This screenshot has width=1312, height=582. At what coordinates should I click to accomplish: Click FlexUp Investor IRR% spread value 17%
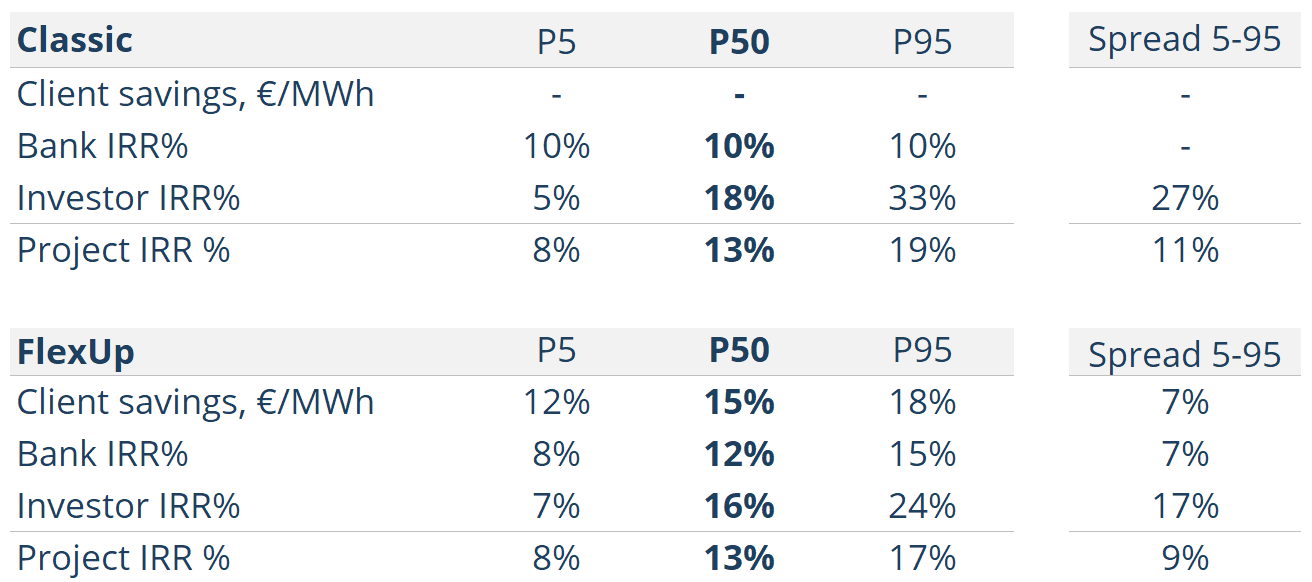(1185, 506)
